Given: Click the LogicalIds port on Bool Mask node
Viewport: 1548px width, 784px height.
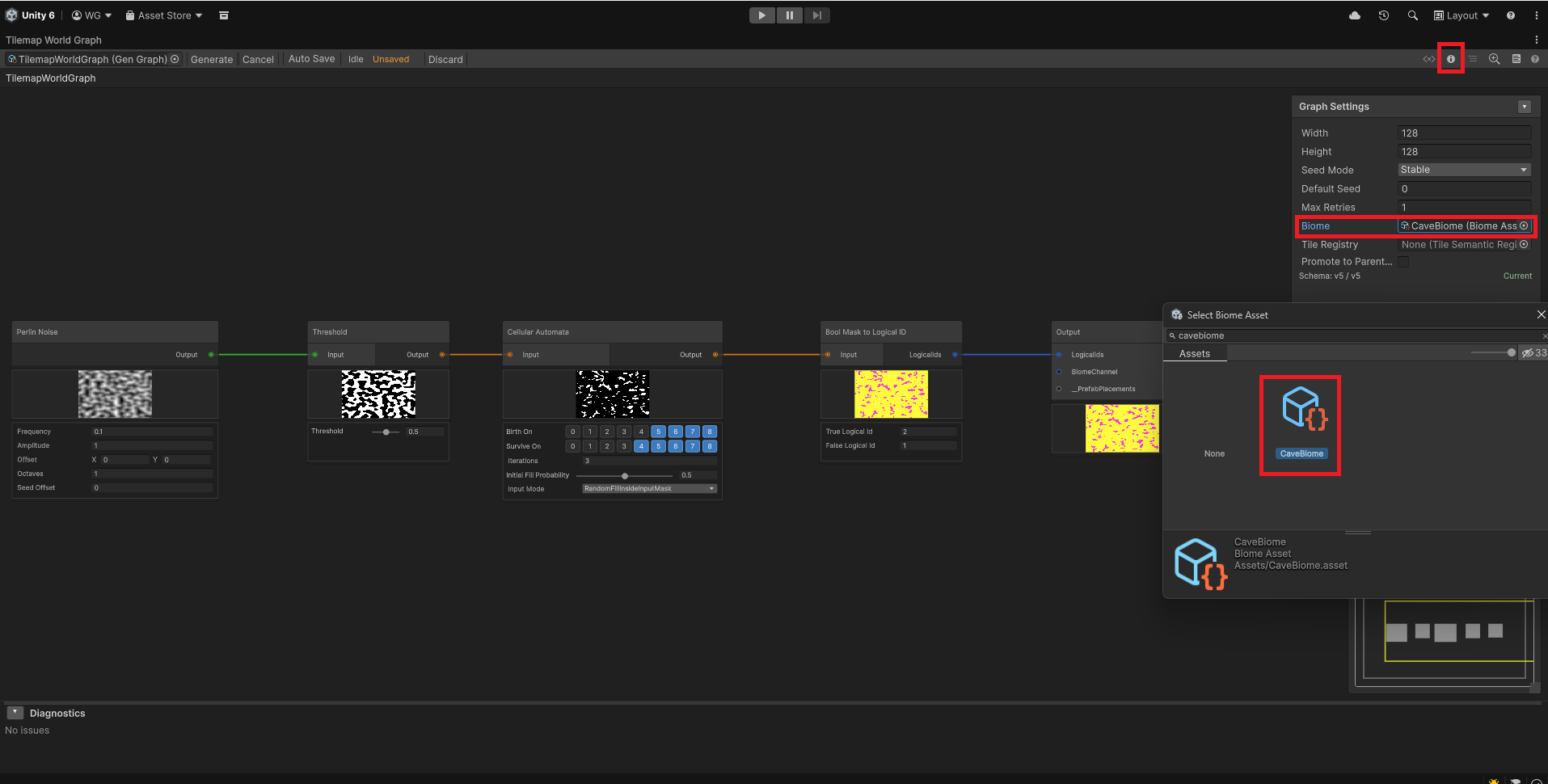Looking at the screenshot, I should (955, 355).
